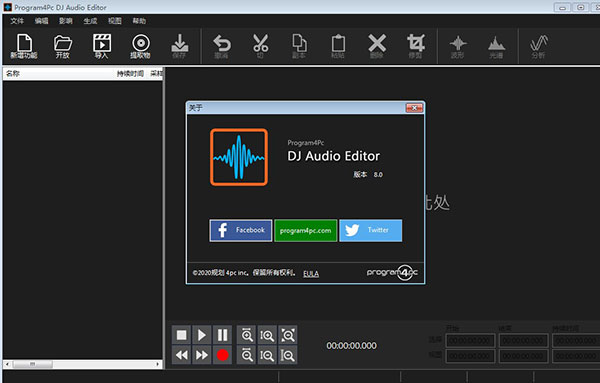Maximize the DJ Audio Editor window
This screenshot has width=600, height=383.
[x=580, y=7]
